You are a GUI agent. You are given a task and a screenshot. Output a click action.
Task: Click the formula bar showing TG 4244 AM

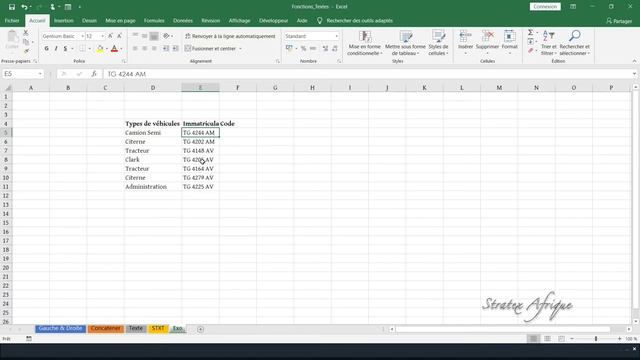(x=367, y=74)
